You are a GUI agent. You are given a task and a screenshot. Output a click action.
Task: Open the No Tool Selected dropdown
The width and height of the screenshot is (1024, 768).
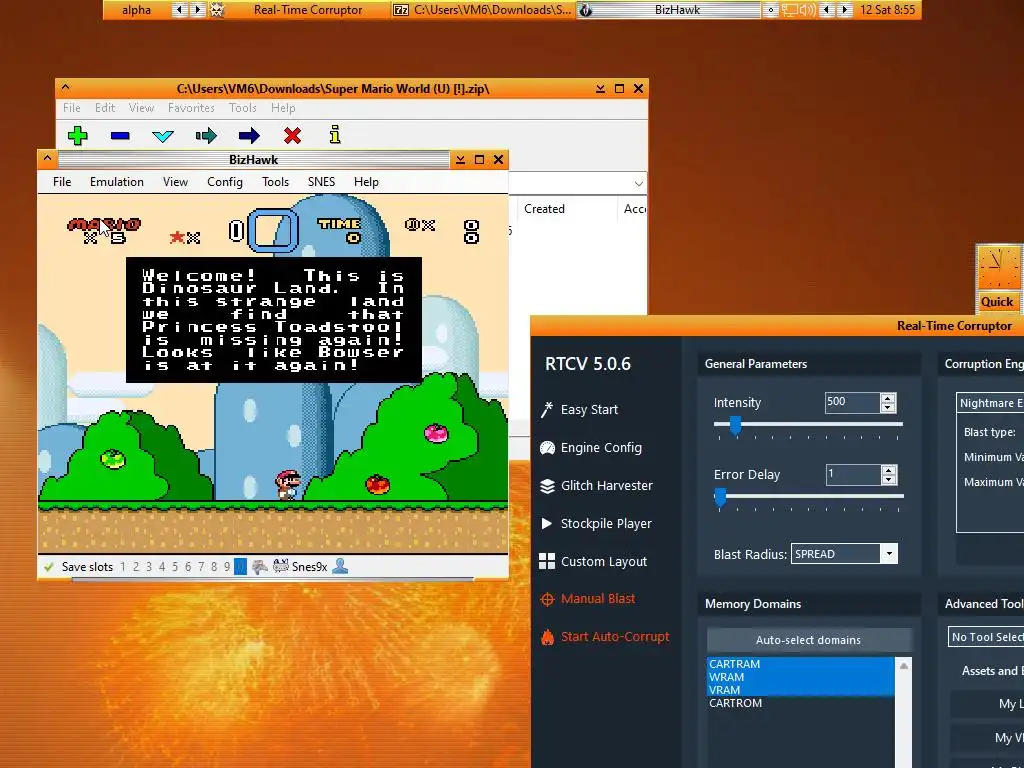(986, 637)
